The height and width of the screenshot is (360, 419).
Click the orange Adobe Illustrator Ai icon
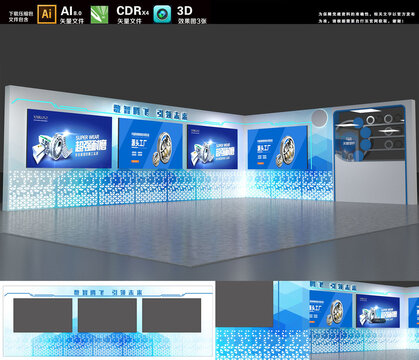47,14
